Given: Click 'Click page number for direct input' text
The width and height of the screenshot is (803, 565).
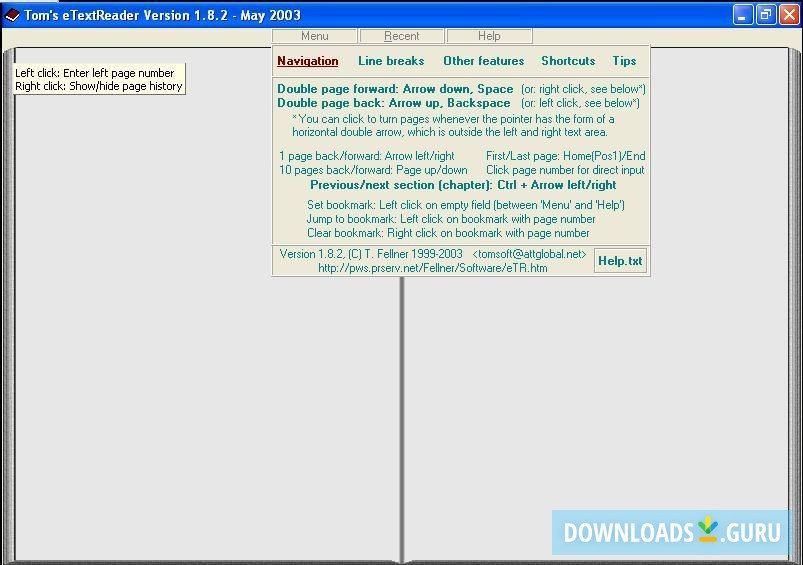Looking at the screenshot, I should [x=565, y=170].
